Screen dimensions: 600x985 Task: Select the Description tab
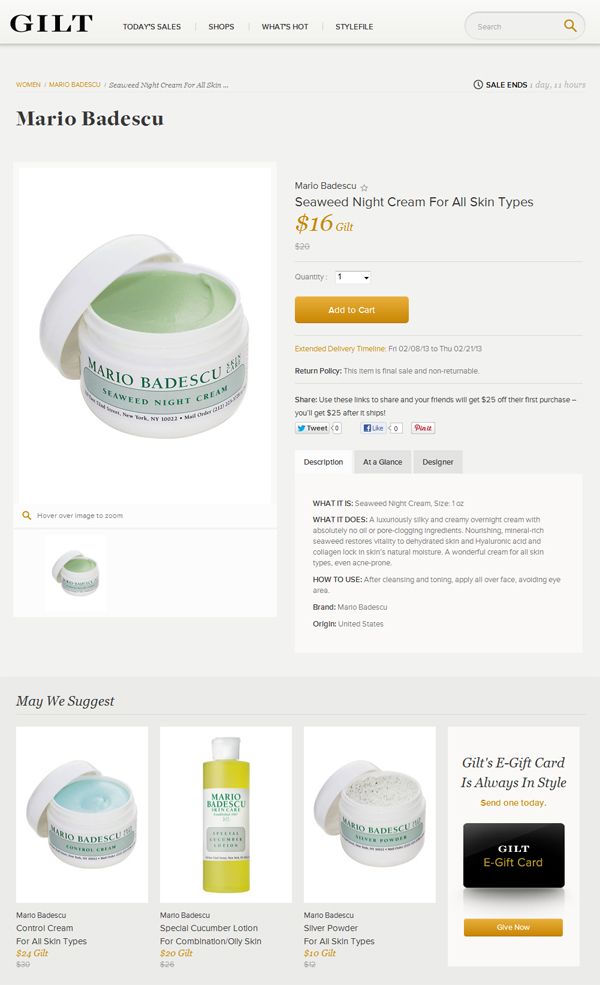(324, 462)
